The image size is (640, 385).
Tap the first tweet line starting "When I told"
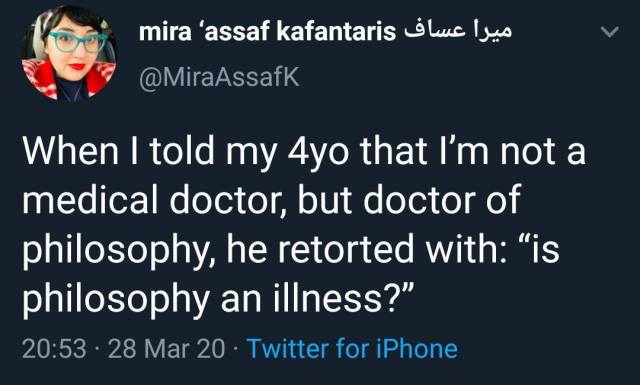[x=304, y=152]
